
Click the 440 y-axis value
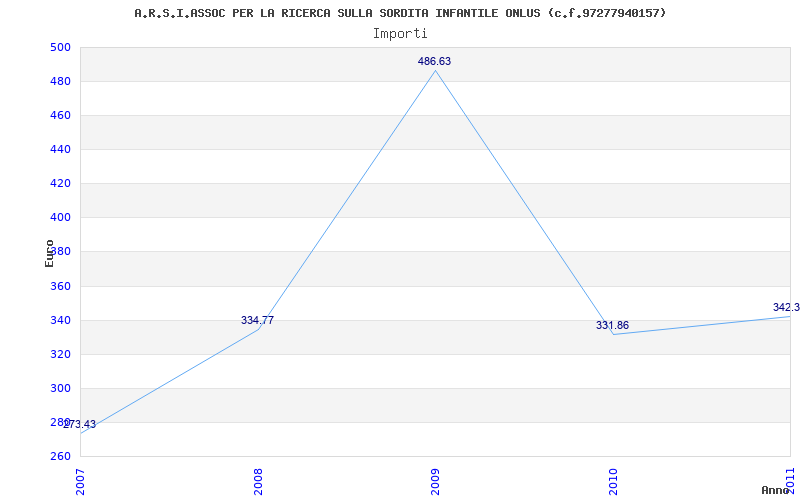tap(60, 149)
